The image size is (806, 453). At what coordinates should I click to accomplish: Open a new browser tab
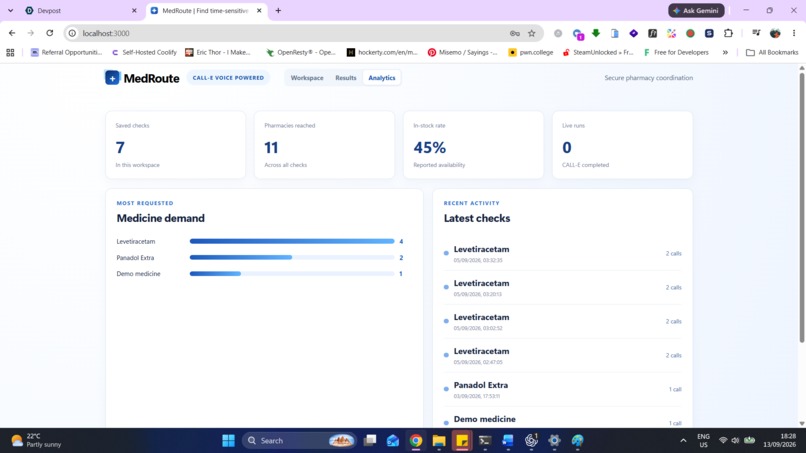[x=278, y=10]
